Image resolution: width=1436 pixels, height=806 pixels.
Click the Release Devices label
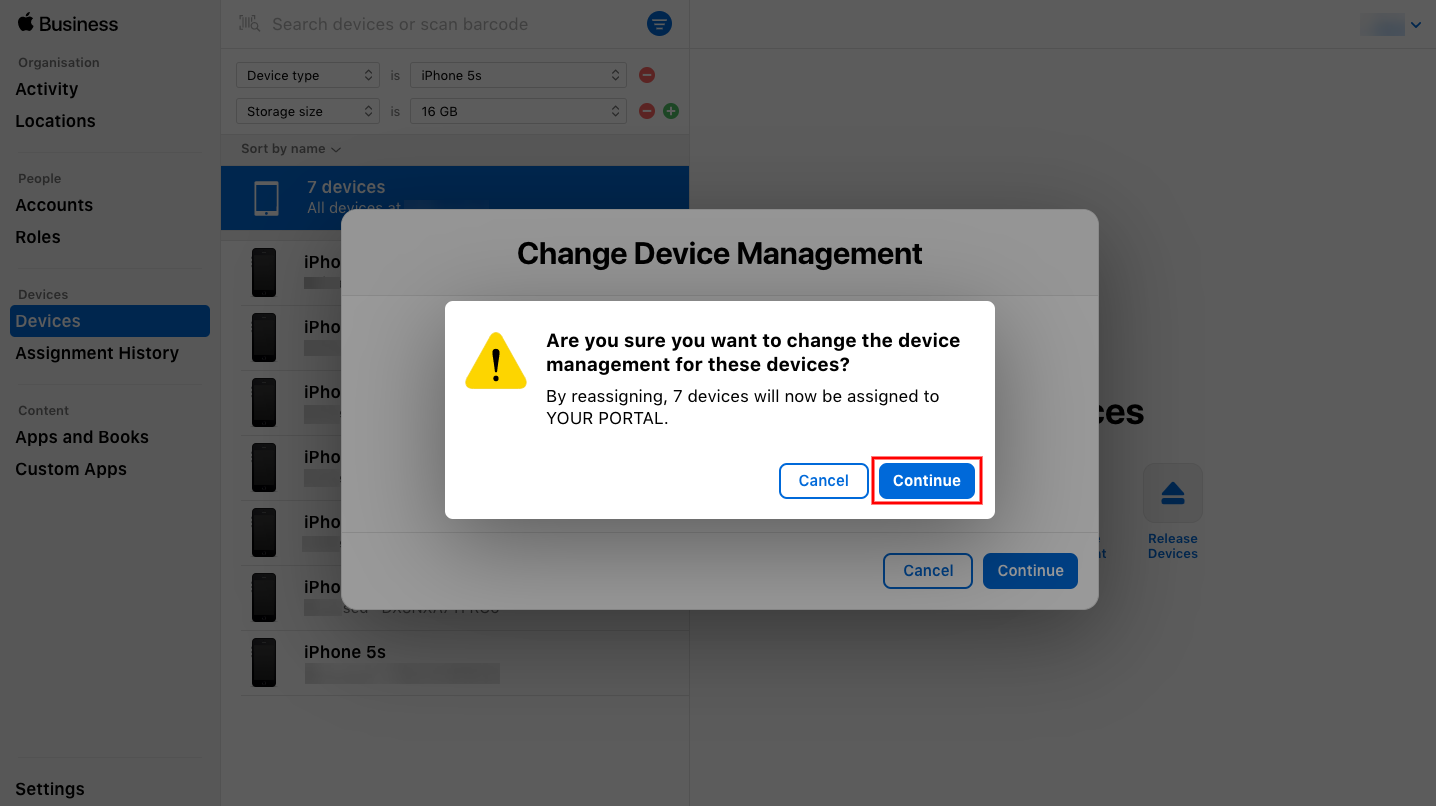pyautogui.click(x=1173, y=546)
